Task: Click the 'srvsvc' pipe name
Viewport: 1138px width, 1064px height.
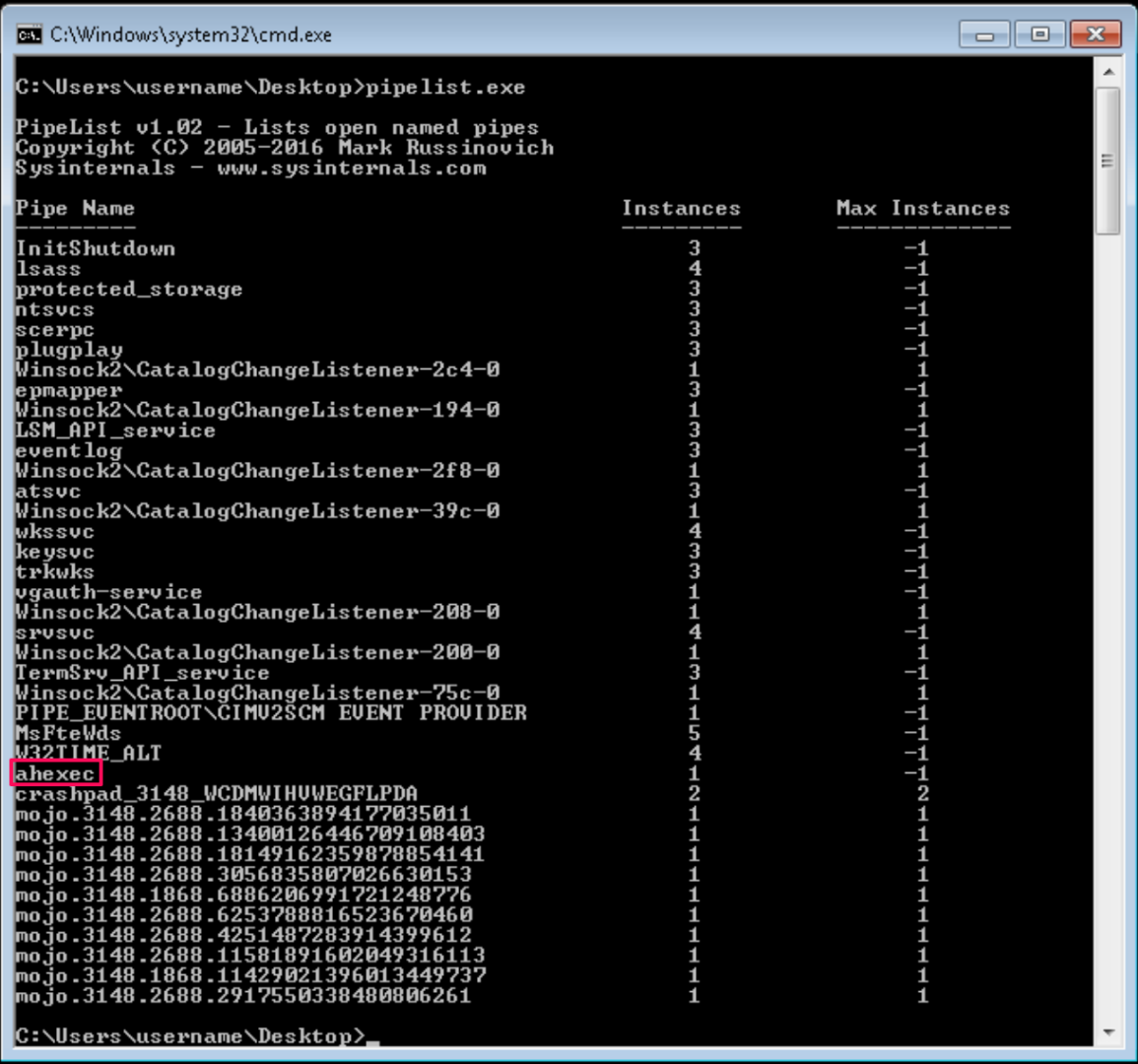Action: click(x=55, y=632)
